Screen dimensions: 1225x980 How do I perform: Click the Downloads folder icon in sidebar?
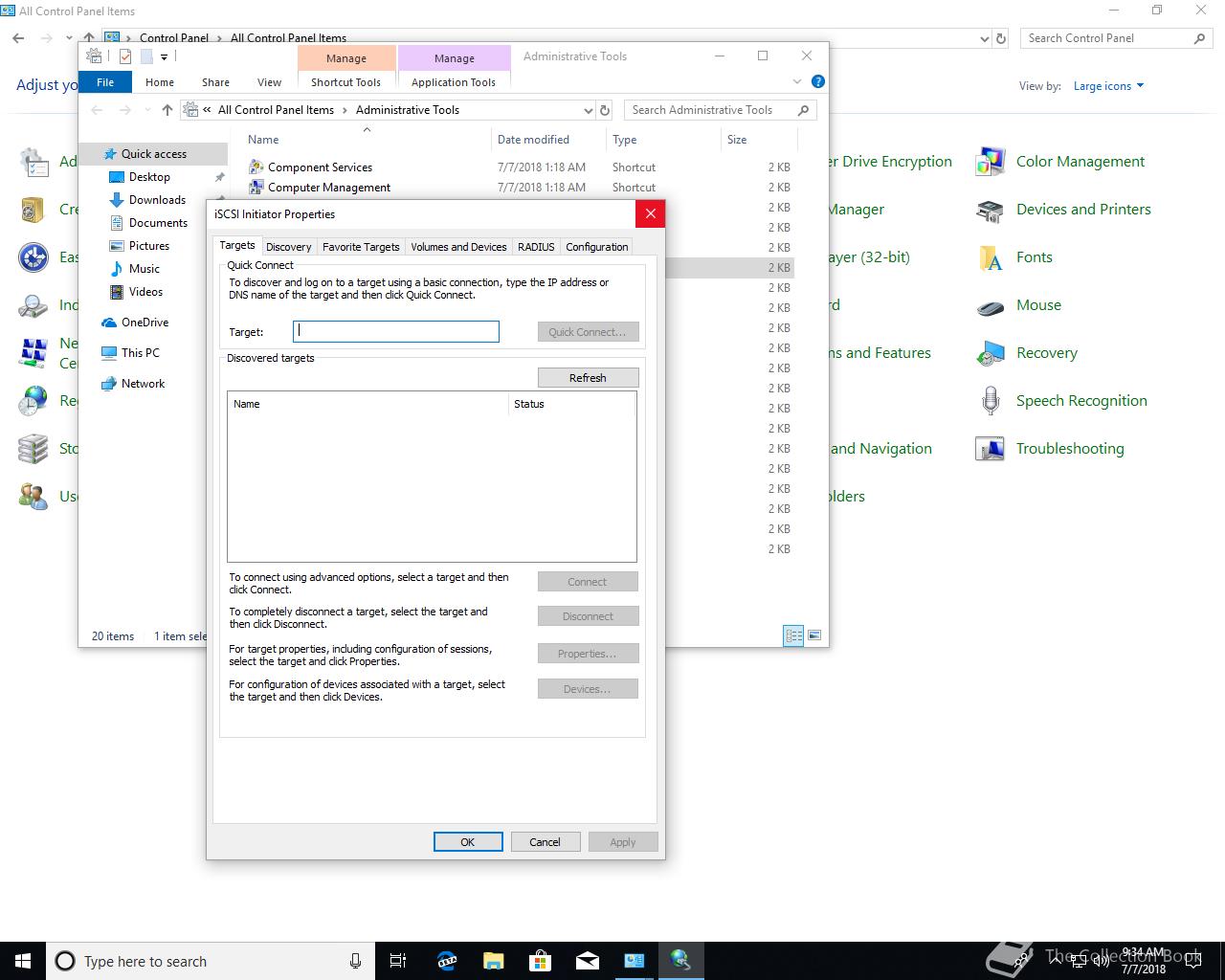pyautogui.click(x=117, y=200)
